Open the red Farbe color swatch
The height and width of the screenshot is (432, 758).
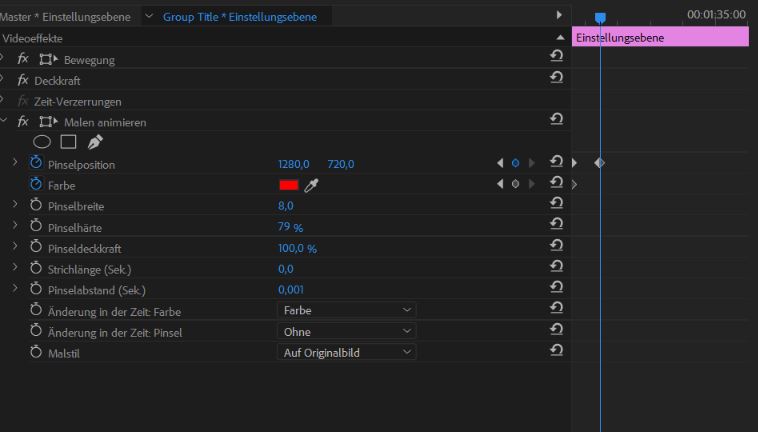[x=289, y=185]
